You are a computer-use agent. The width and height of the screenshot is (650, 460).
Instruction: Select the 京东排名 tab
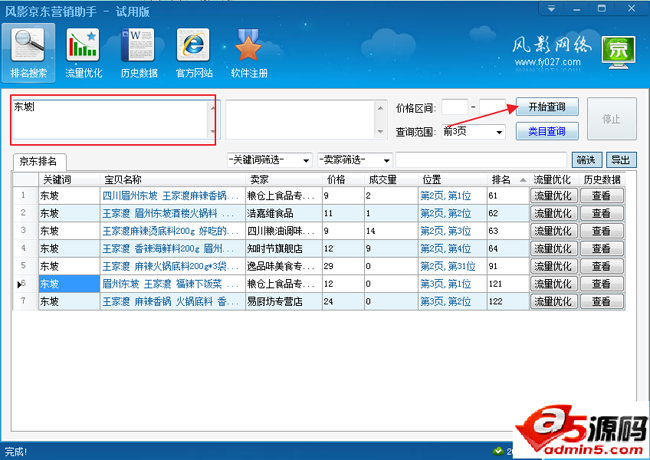pos(38,161)
